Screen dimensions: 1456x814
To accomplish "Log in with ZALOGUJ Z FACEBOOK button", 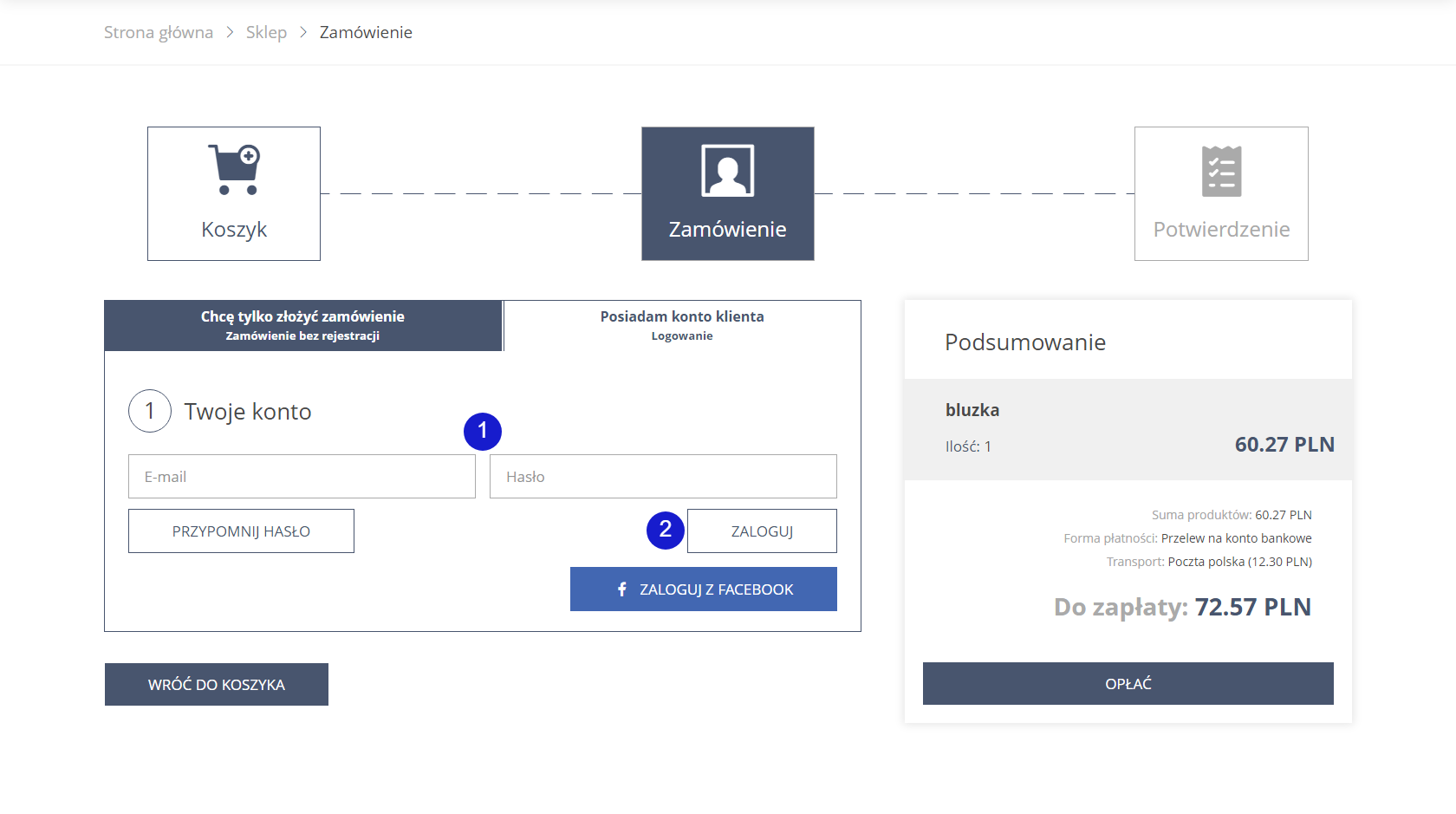I will click(703, 589).
